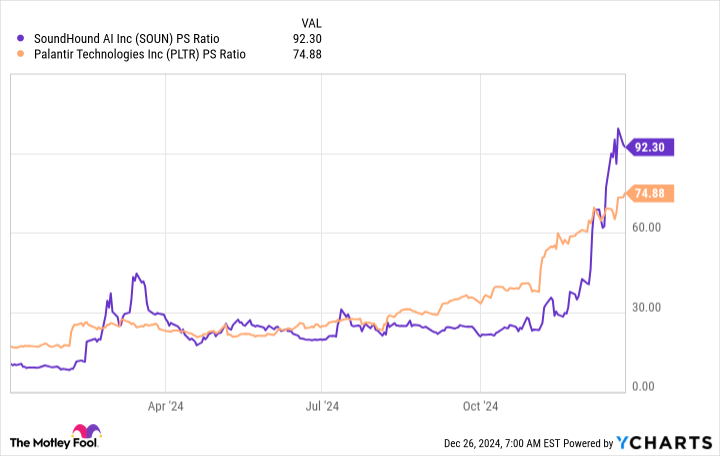Click the purple SoundHound legend dot
The height and width of the screenshot is (456, 720).
pyautogui.click(x=20, y=38)
